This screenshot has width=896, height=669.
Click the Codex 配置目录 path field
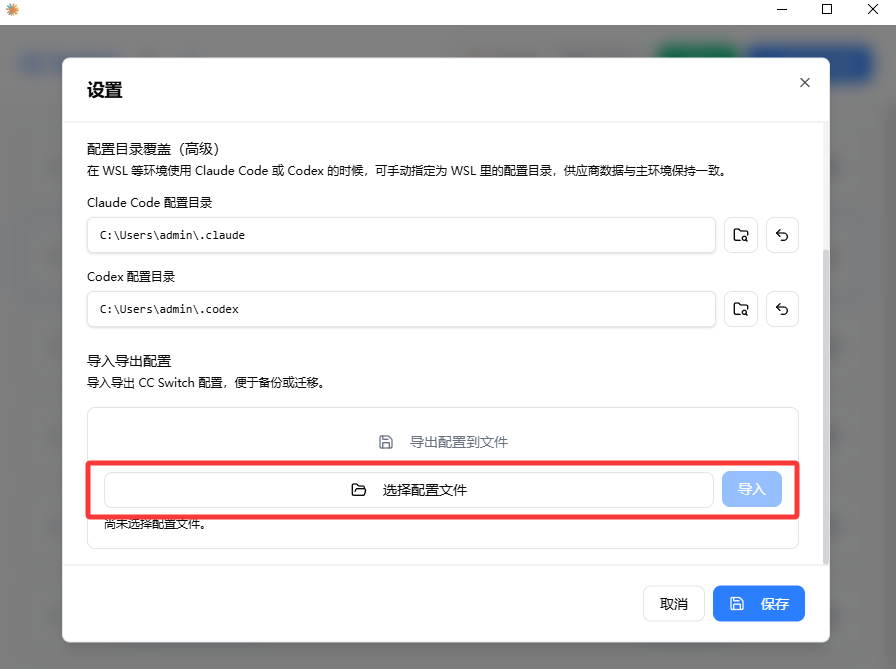(x=401, y=310)
